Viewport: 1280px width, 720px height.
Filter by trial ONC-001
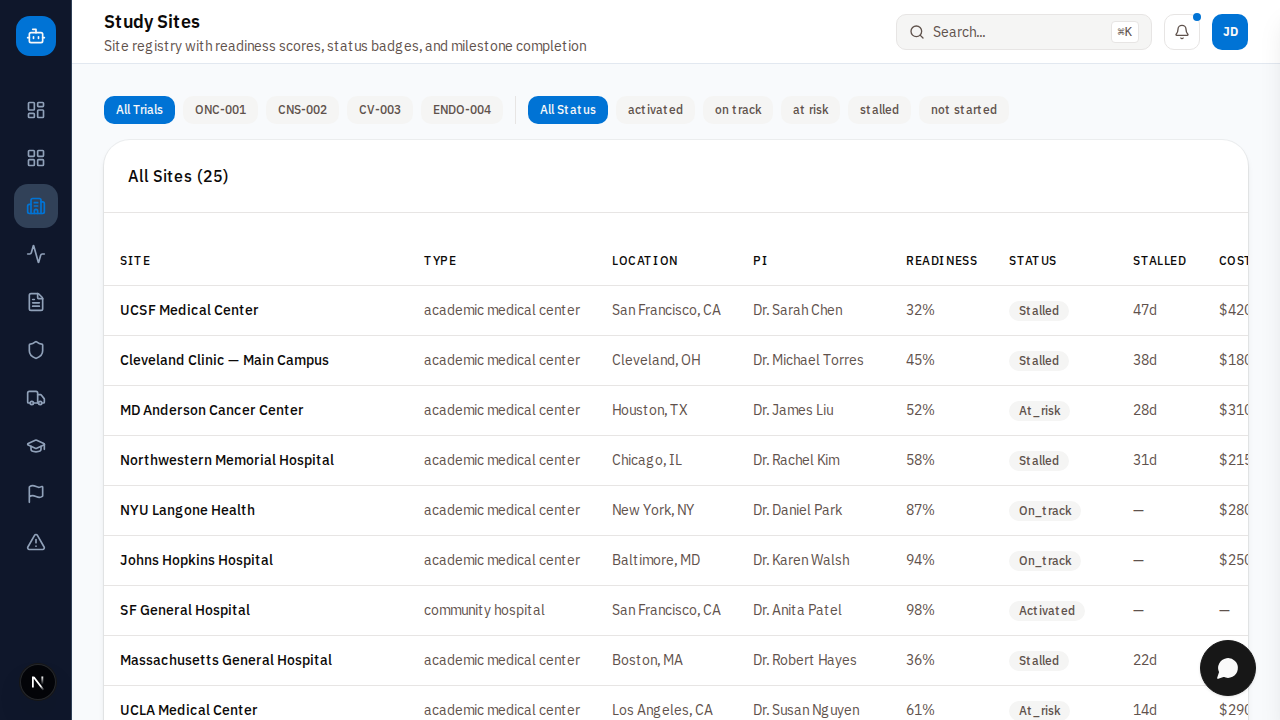220,110
